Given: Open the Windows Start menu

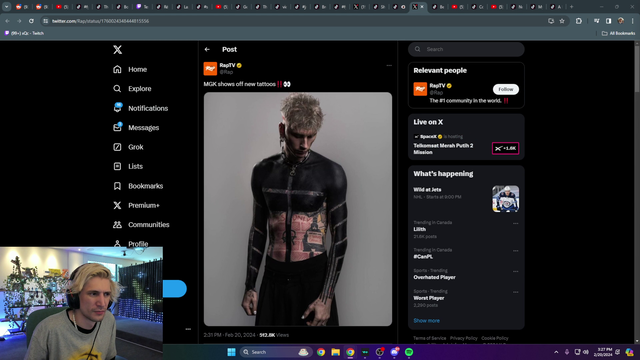Looking at the screenshot, I should tap(231, 352).
